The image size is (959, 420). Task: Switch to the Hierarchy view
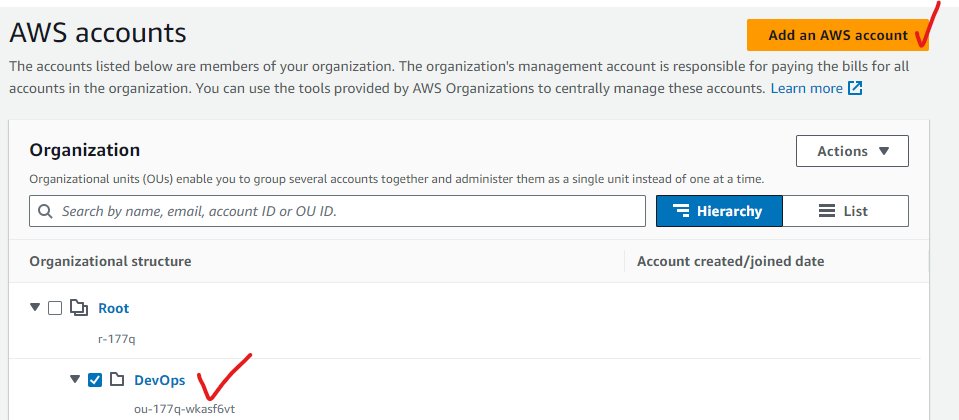click(x=719, y=211)
